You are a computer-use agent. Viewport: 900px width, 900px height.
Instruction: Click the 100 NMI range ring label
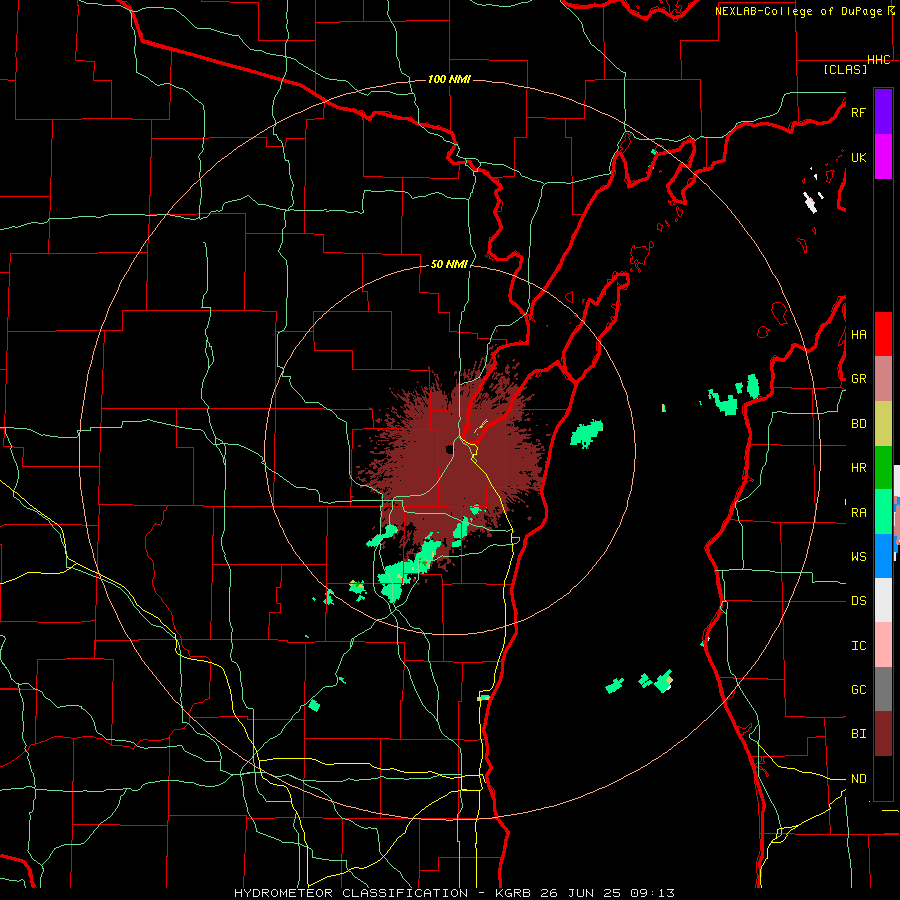pyautogui.click(x=449, y=79)
